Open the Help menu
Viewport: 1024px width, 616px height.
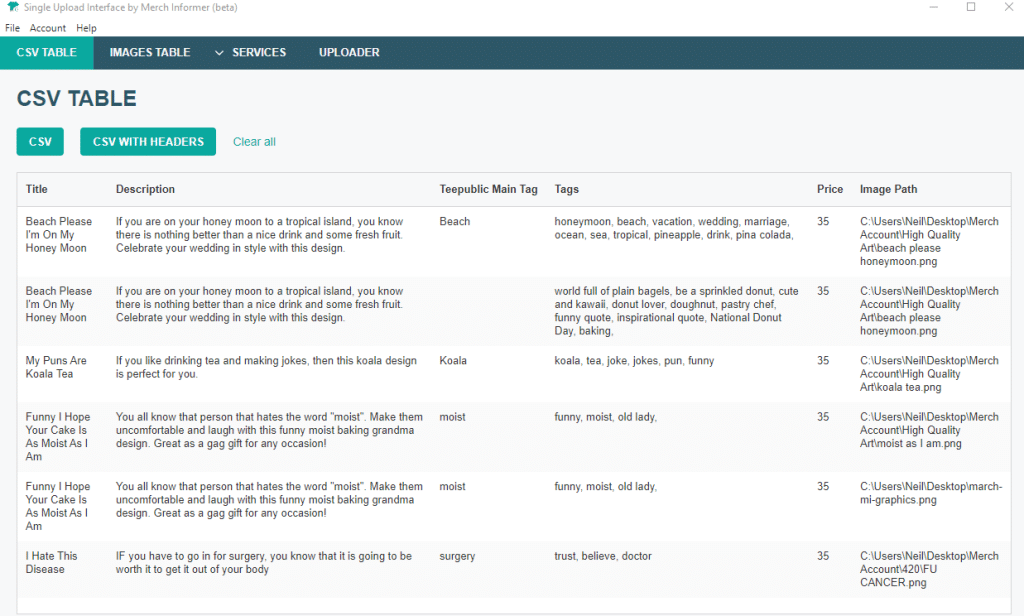pos(86,28)
